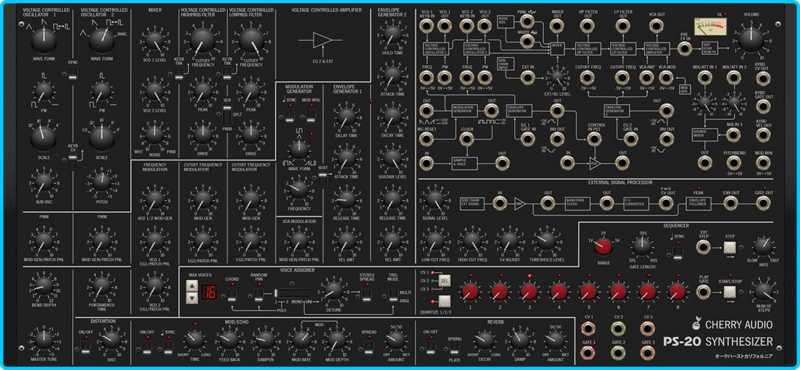Click the VCA OUT jack

(657, 26)
